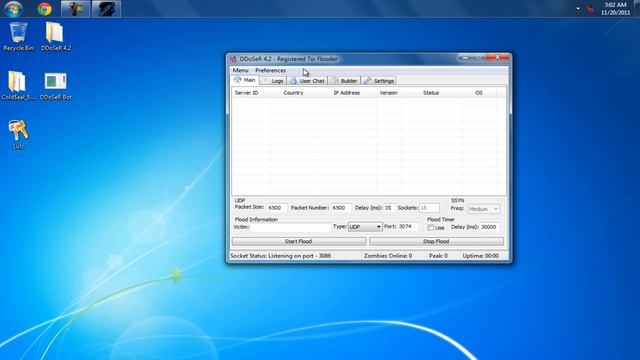Sort list by Country column header

pyautogui.click(x=293, y=93)
